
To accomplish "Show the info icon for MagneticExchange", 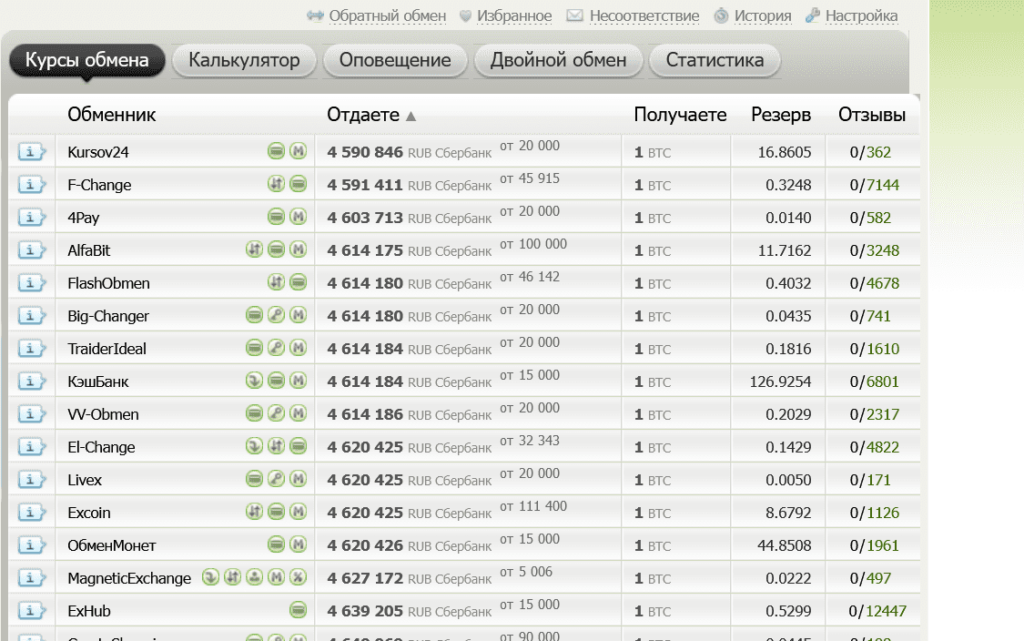I will click(x=31, y=578).
